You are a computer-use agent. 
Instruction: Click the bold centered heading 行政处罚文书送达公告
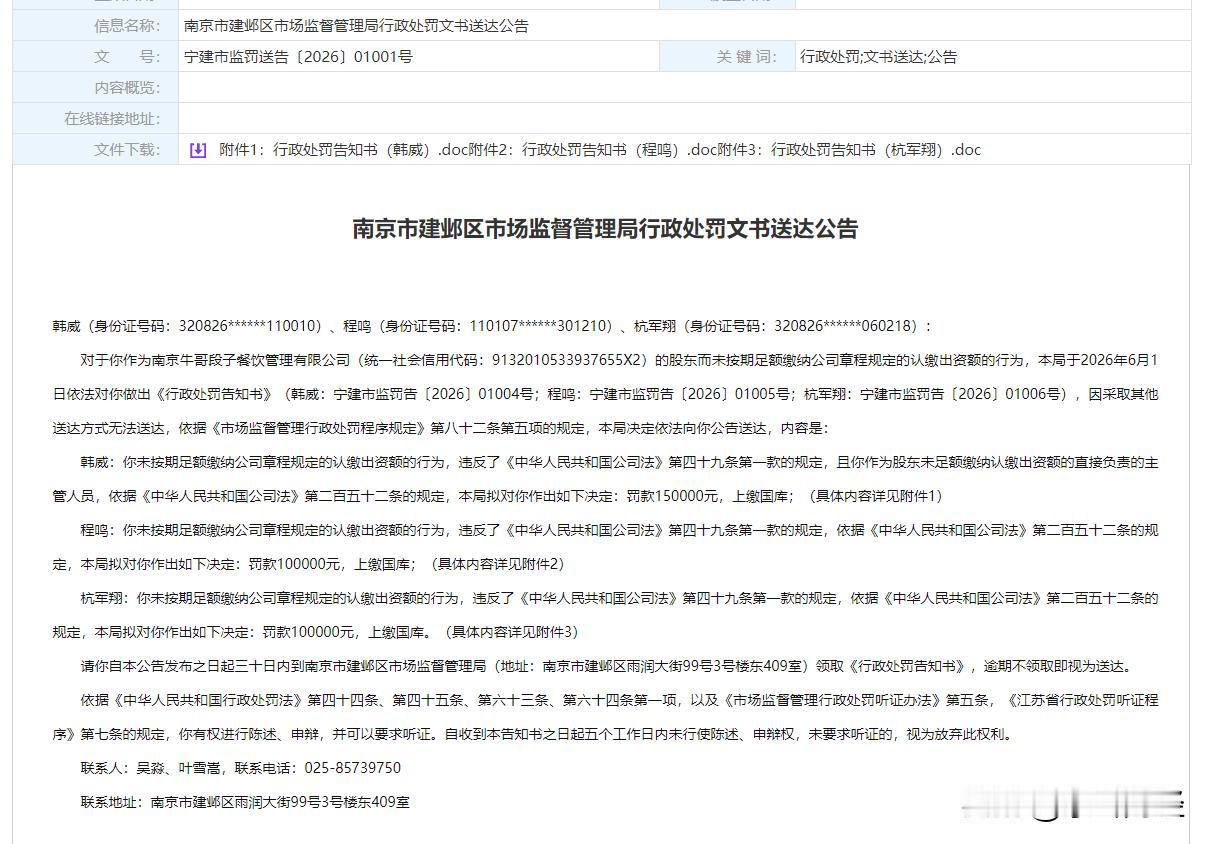click(x=605, y=228)
